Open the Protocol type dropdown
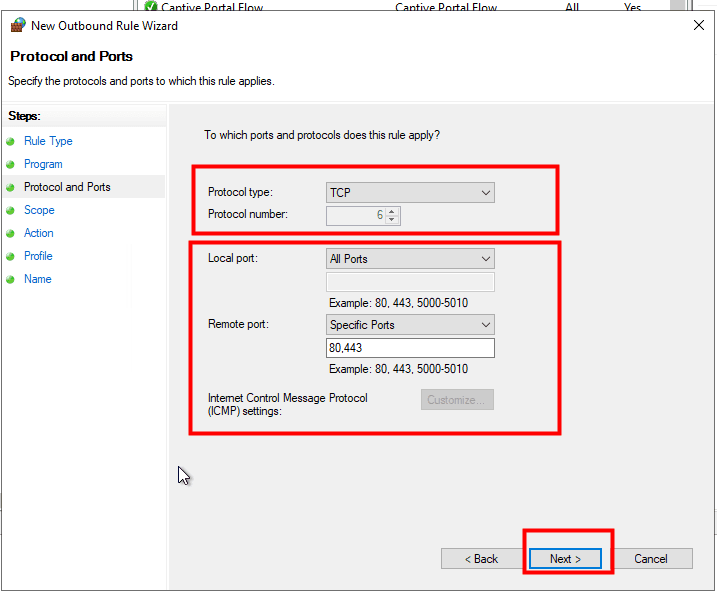The image size is (717, 601). [x=410, y=192]
